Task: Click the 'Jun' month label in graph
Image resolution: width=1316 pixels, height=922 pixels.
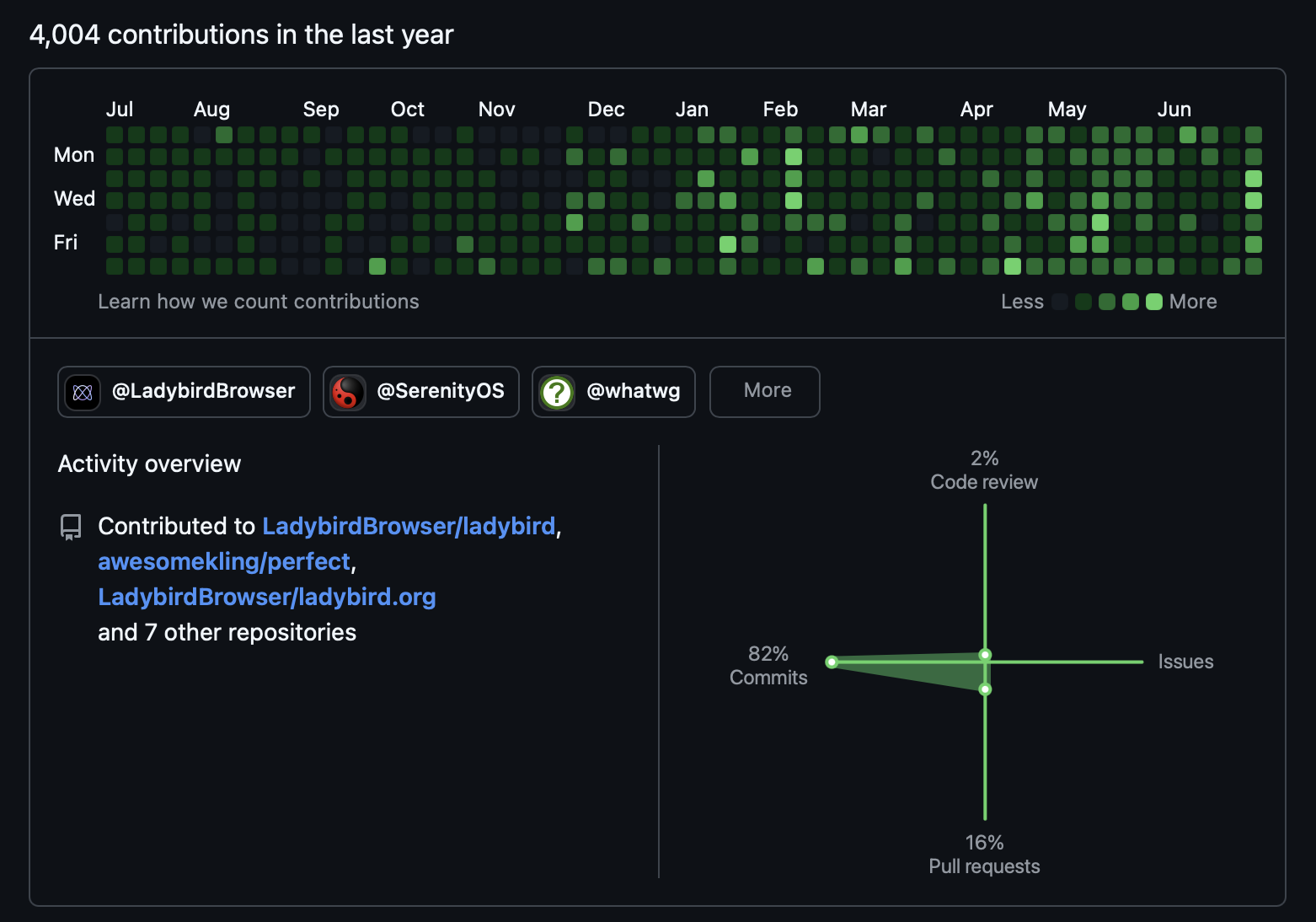Action: point(1174,110)
